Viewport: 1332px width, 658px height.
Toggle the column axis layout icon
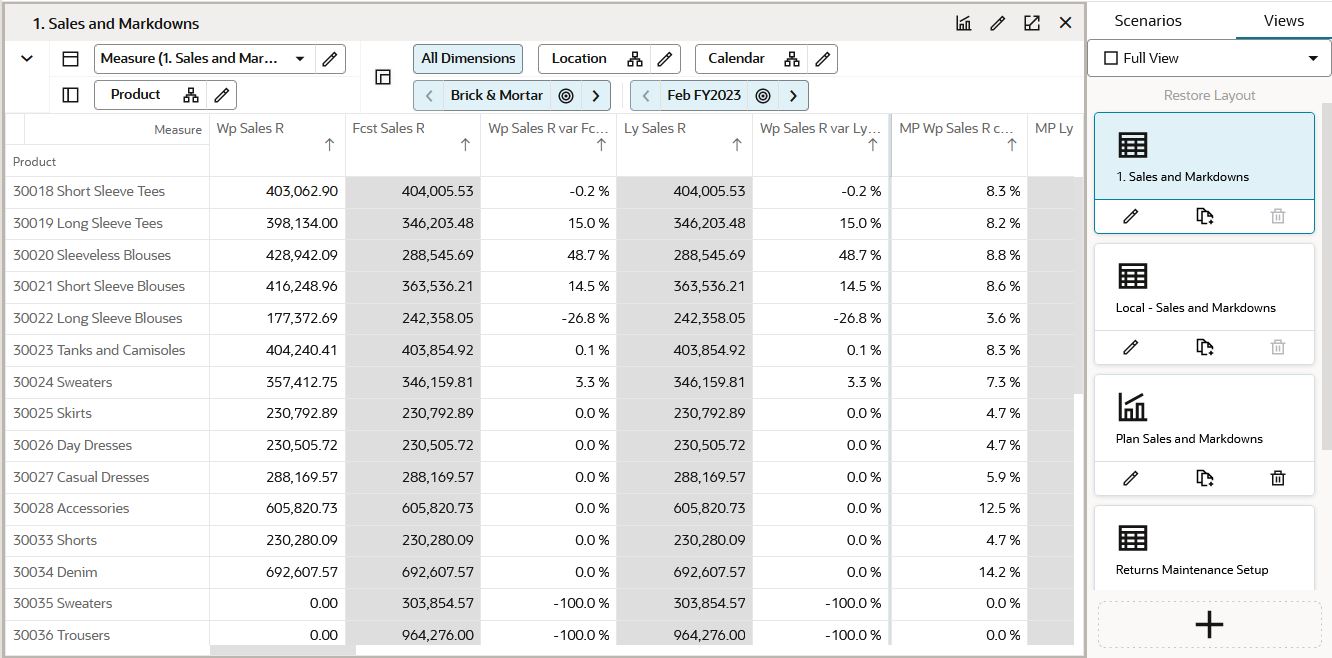point(70,59)
